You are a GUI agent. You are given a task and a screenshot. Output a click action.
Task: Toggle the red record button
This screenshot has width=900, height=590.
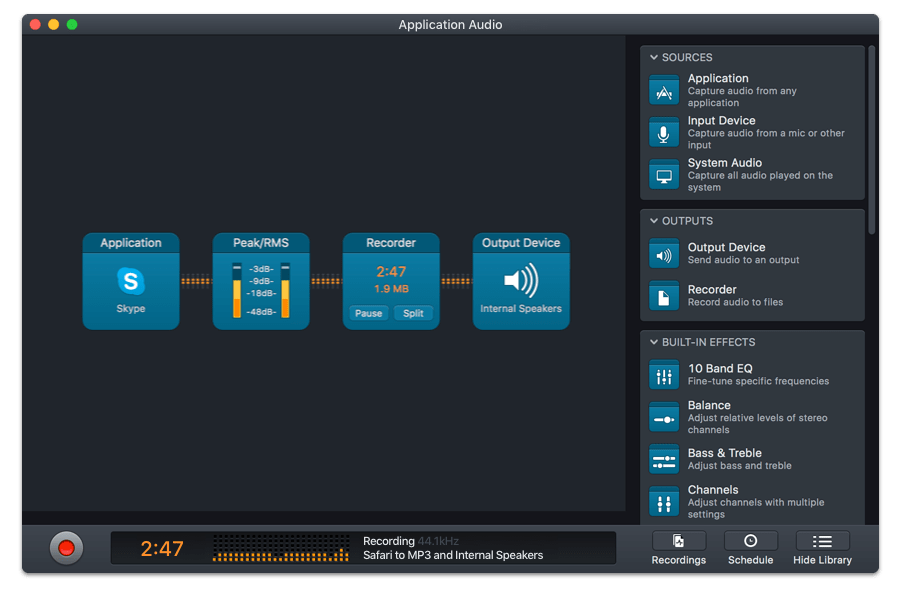[66, 547]
